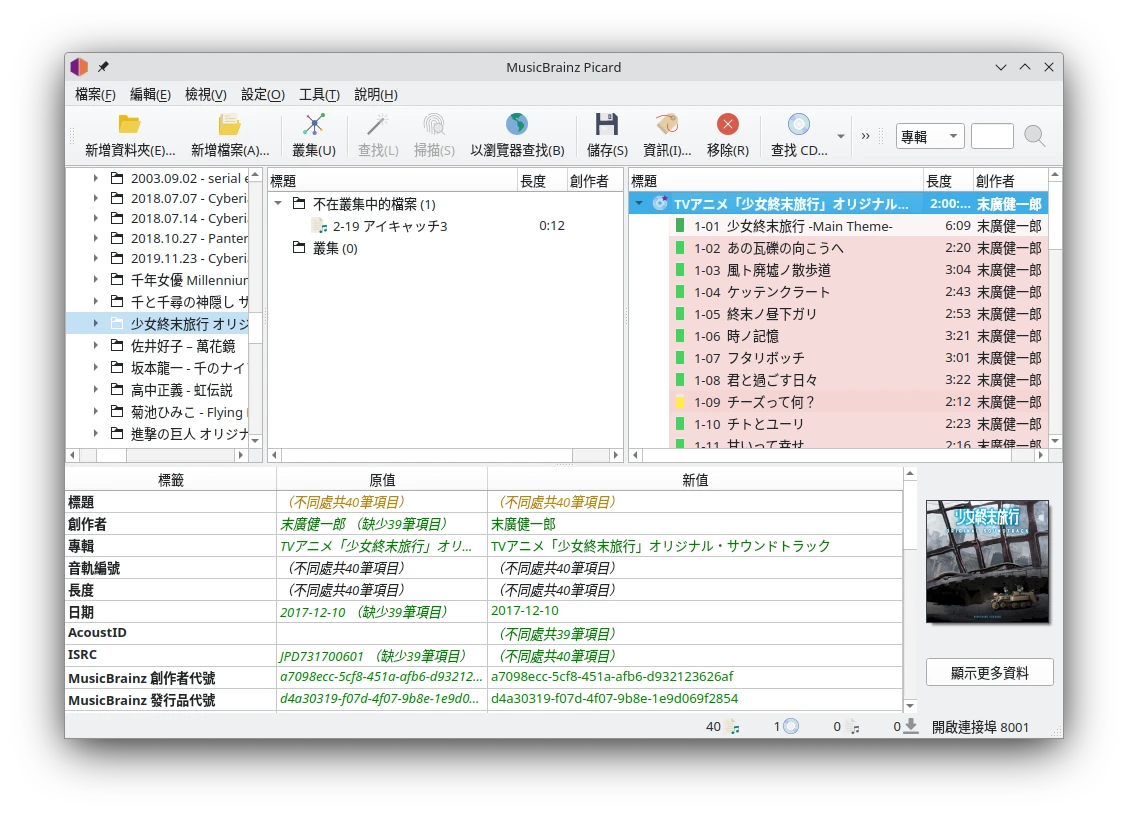Pin the window using the title bar pin icon
This screenshot has width=1128, height=815.
coord(103,67)
